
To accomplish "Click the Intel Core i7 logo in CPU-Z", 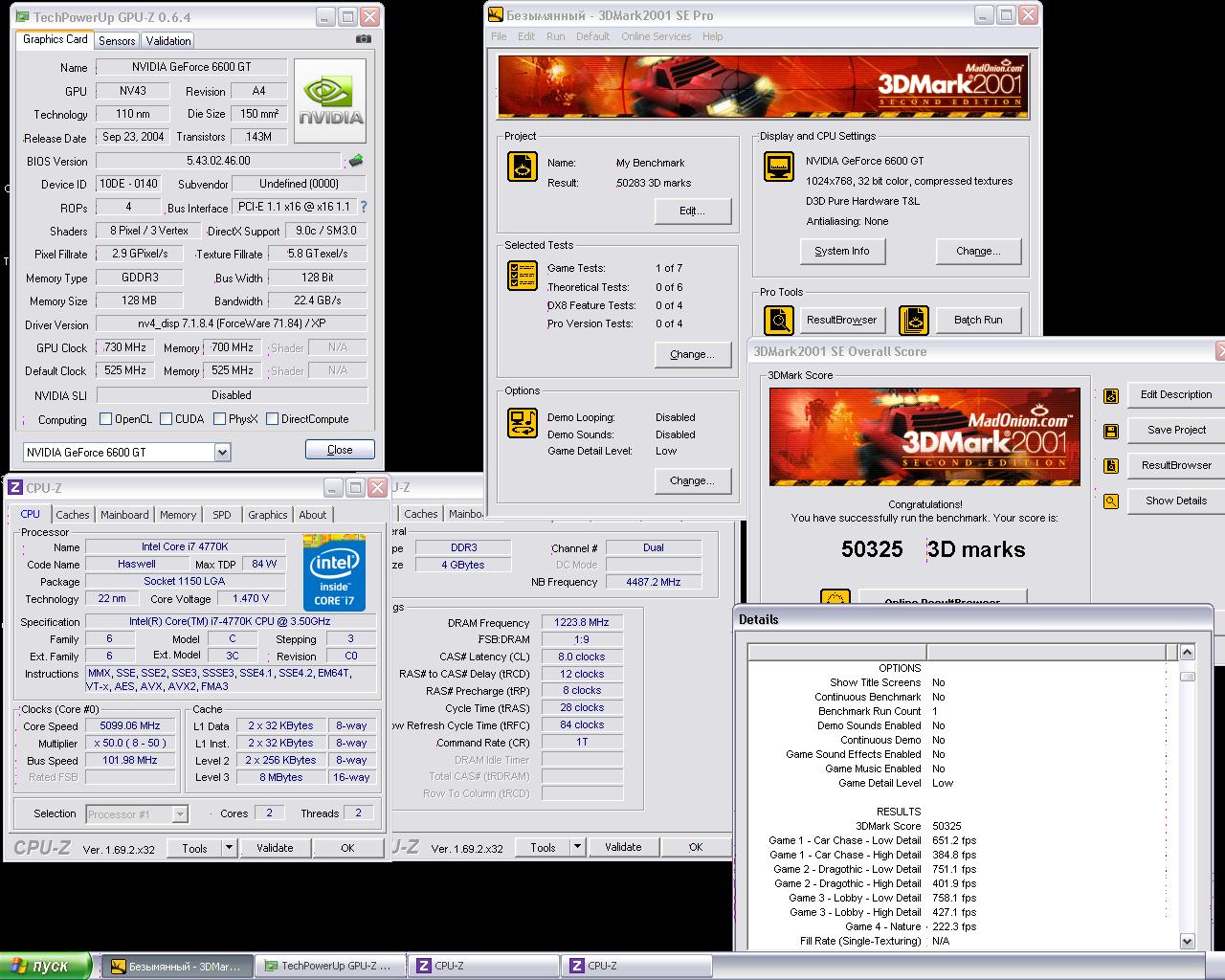I will [x=334, y=573].
